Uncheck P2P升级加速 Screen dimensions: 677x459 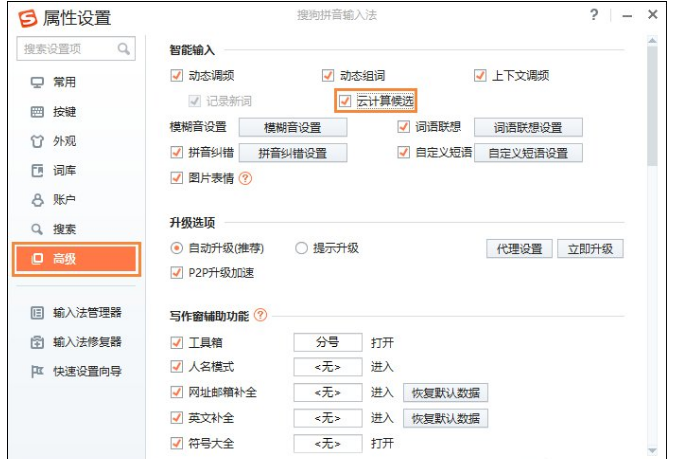[176, 272]
